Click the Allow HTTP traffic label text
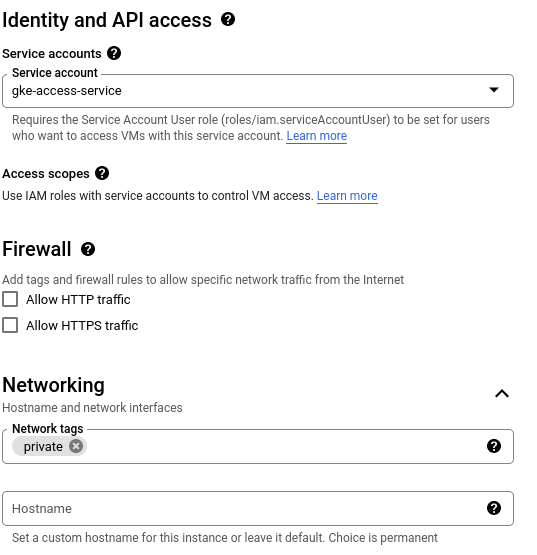537x555 pixels. pyautogui.click(x=78, y=300)
